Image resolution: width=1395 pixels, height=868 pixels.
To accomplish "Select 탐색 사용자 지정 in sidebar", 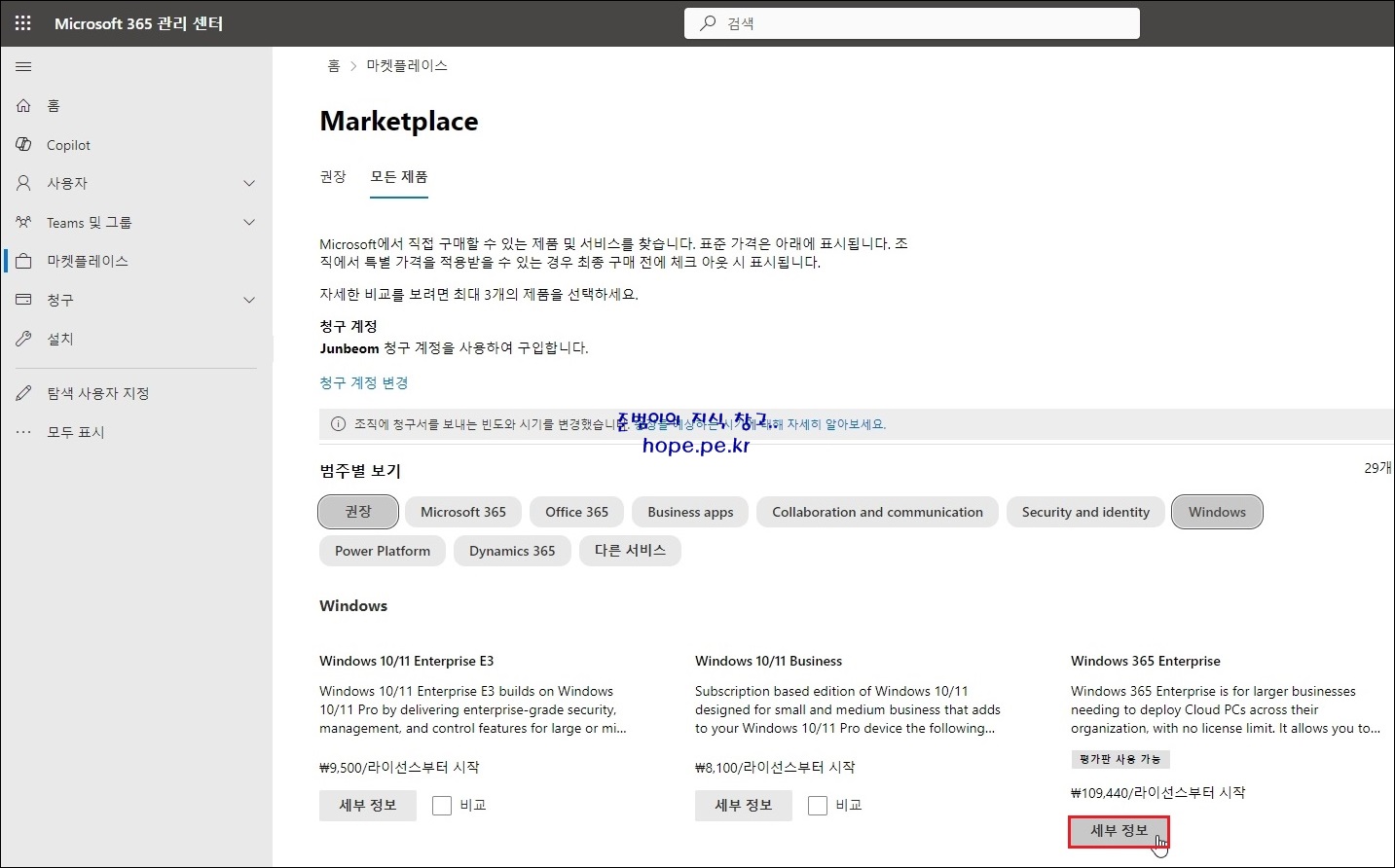I will [137, 393].
